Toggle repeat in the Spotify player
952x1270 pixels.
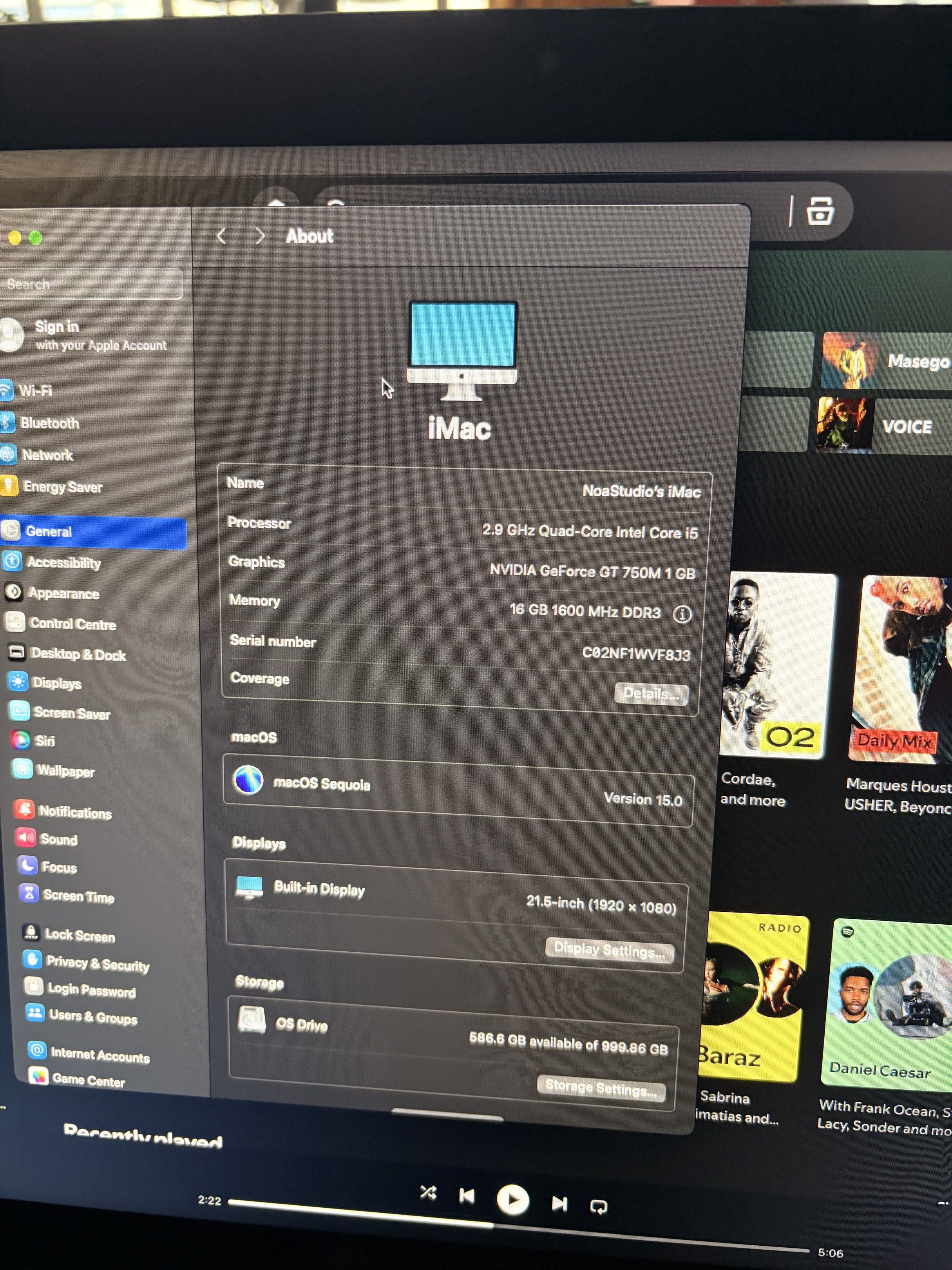pos(599,1206)
